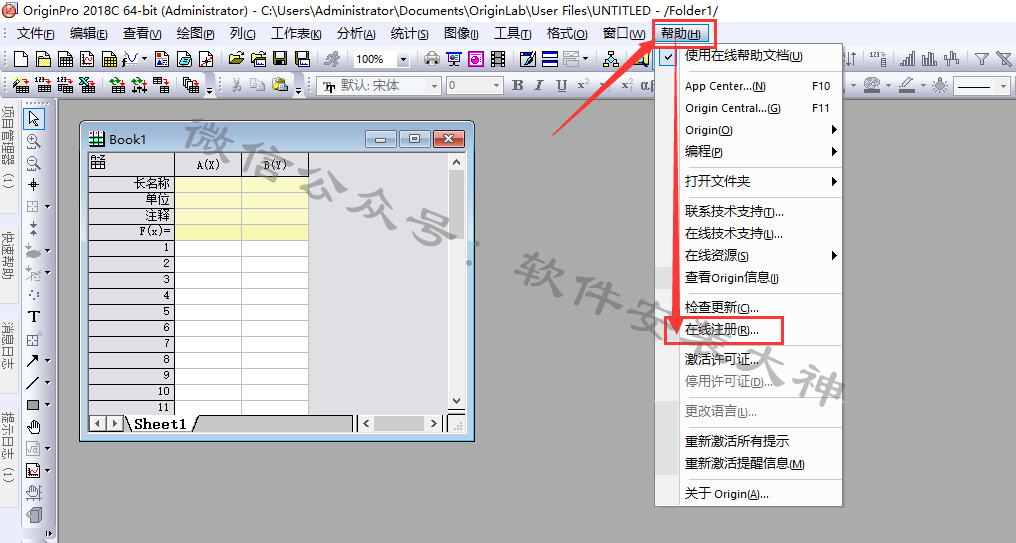The width and height of the screenshot is (1016, 543).
Task: Expand the 打开文件夹 submenu
Action: pyautogui.click(x=748, y=181)
